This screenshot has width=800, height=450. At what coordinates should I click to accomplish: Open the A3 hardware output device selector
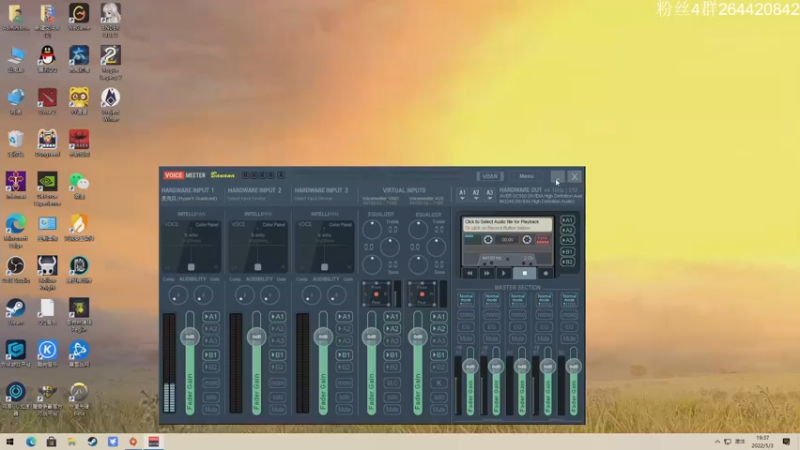489,194
